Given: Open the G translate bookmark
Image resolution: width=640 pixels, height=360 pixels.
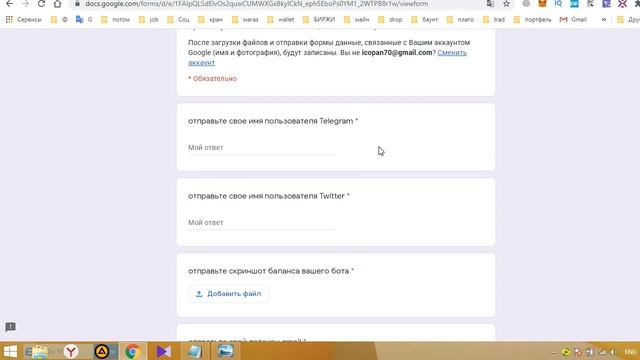Looking at the screenshot, I should click(84, 19).
